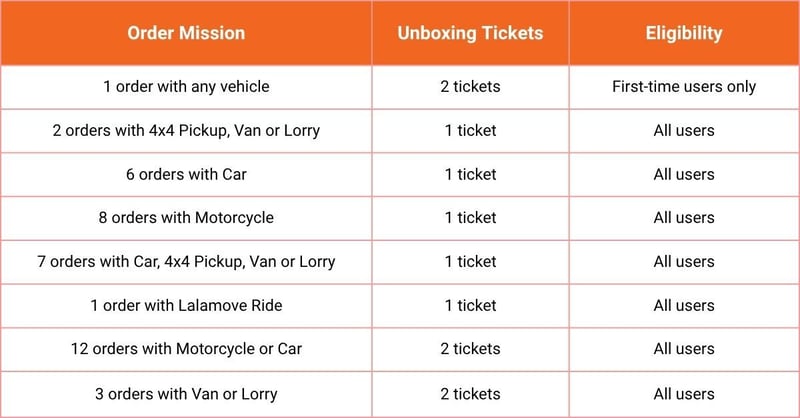
Task: Click 'All users' in the Motorcycle row
Action: click(x=684, y=218)
